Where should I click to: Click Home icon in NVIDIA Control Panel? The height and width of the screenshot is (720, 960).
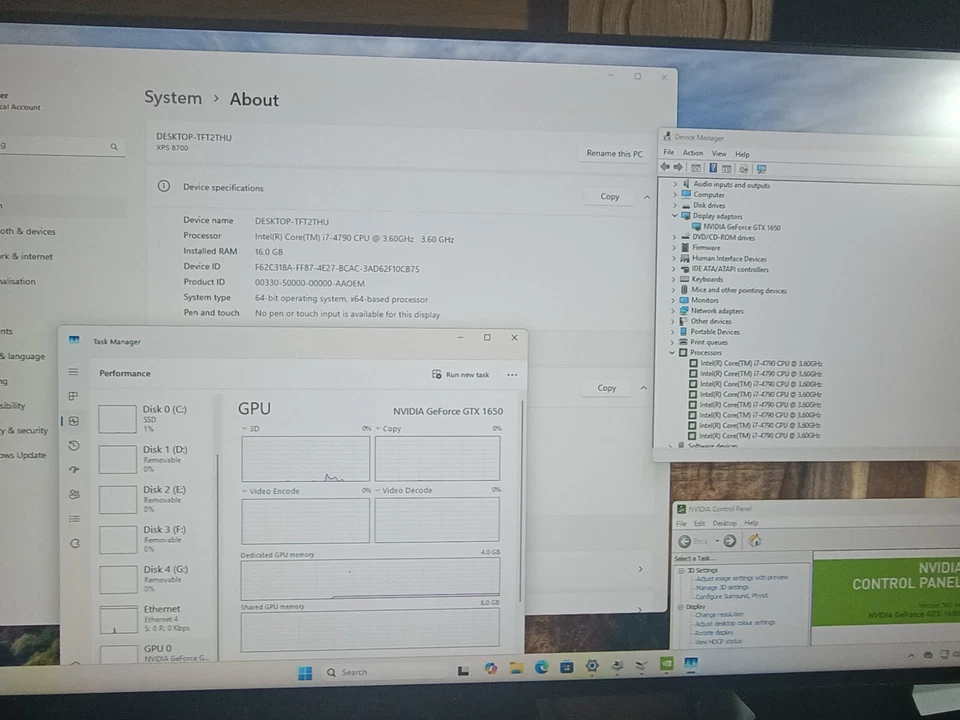(755, 540)
